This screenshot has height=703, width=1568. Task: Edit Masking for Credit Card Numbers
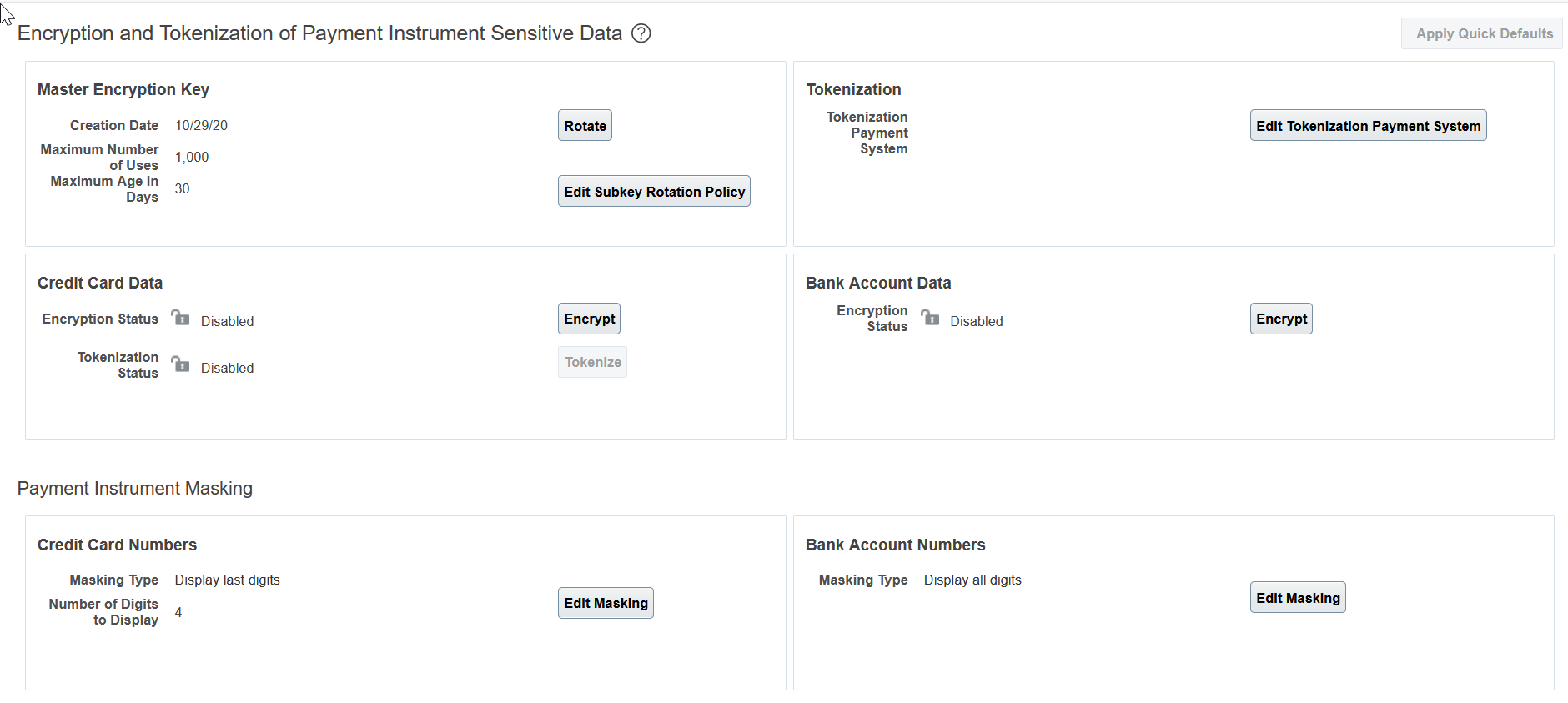point(606,602)
